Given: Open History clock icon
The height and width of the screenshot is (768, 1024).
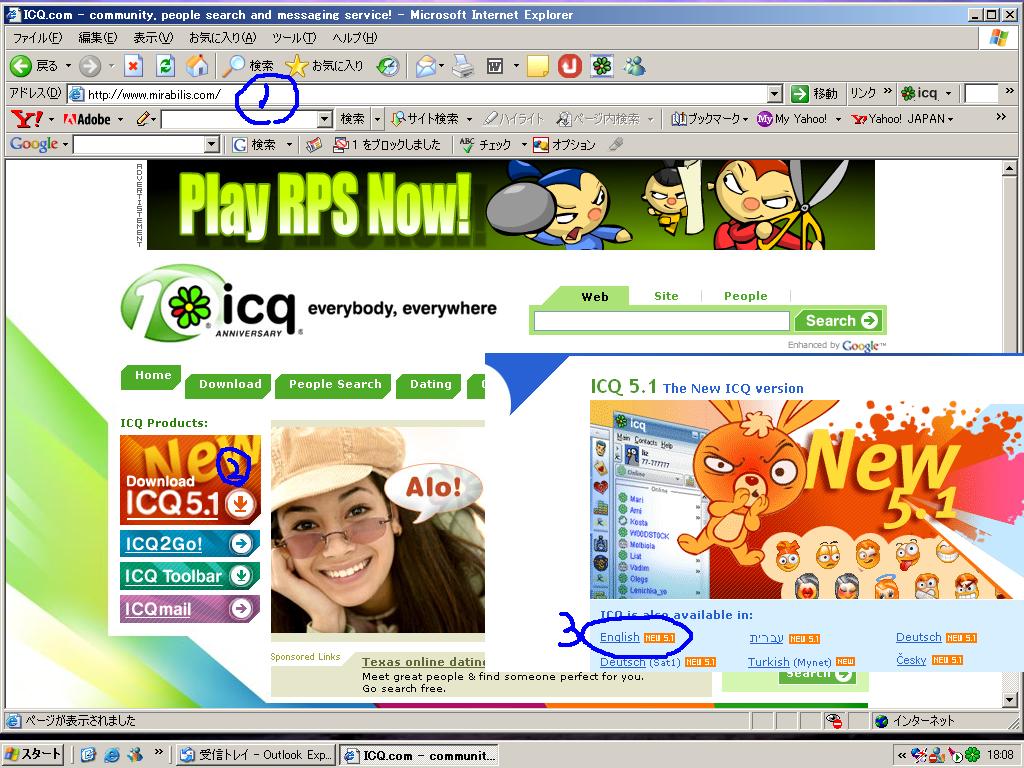Looking at the screenshot, I should pyautogui.click(x=388, y=65).
